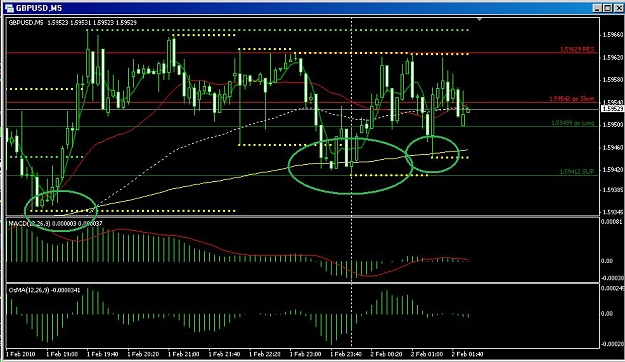The height and width of the screenshot is (362, 625).
Task: Click price axis value 1.59580
Action: click(x=613, y=80)
